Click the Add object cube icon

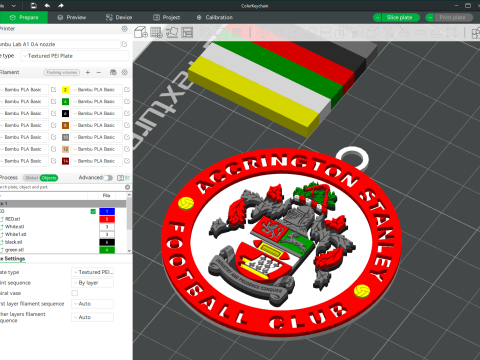141,32
